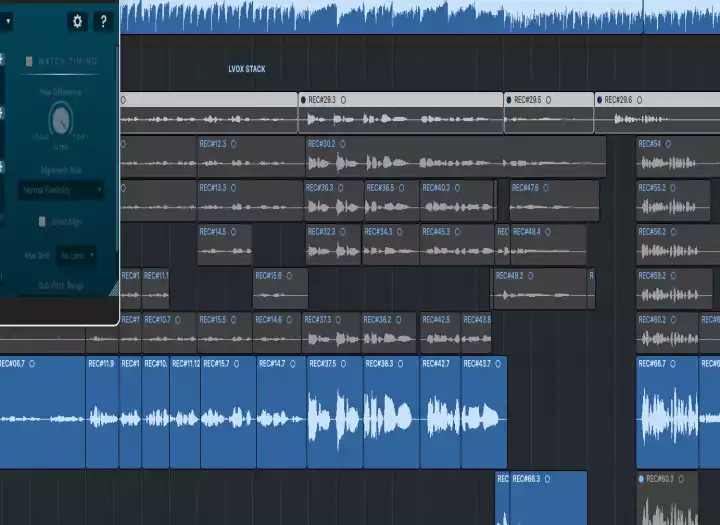Screen dimensions: 720x525
Task: Select the gray clip REC#60.2
Action: pos(667,333)
